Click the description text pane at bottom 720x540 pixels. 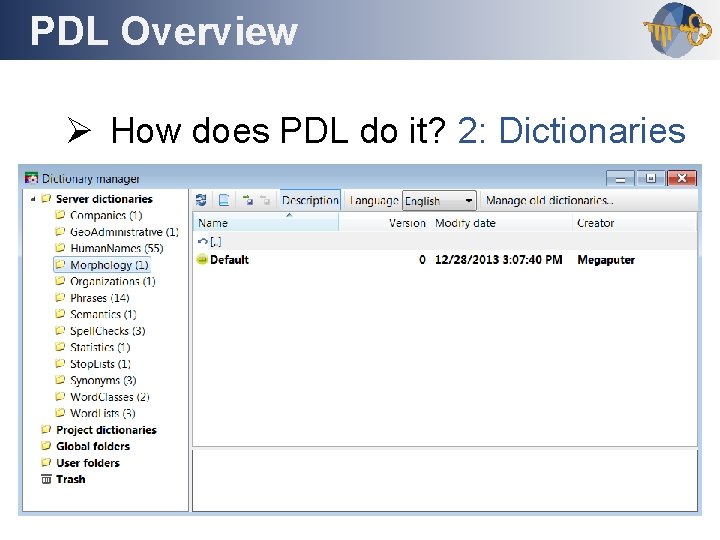[x=444, y=480]
